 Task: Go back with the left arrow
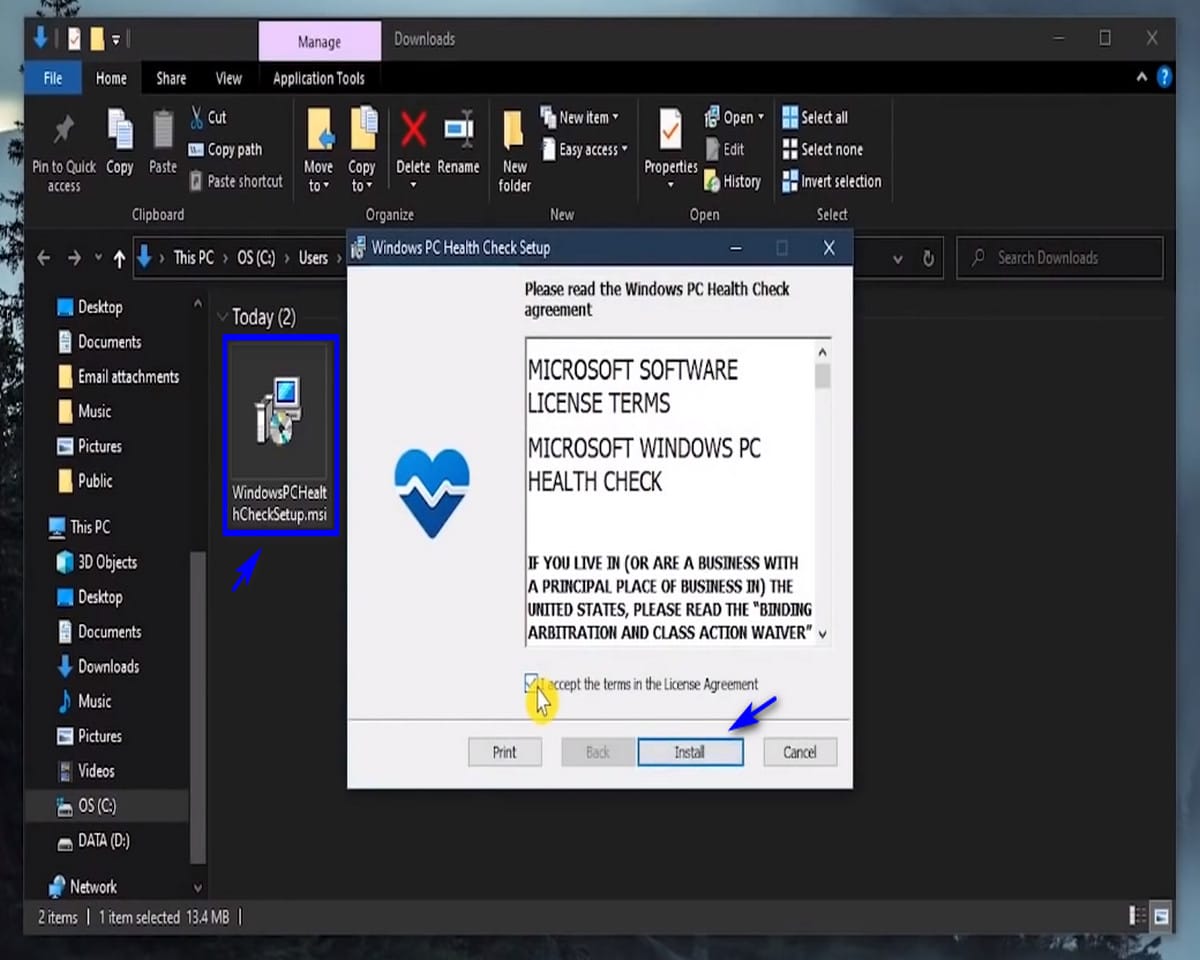point(44,258)
